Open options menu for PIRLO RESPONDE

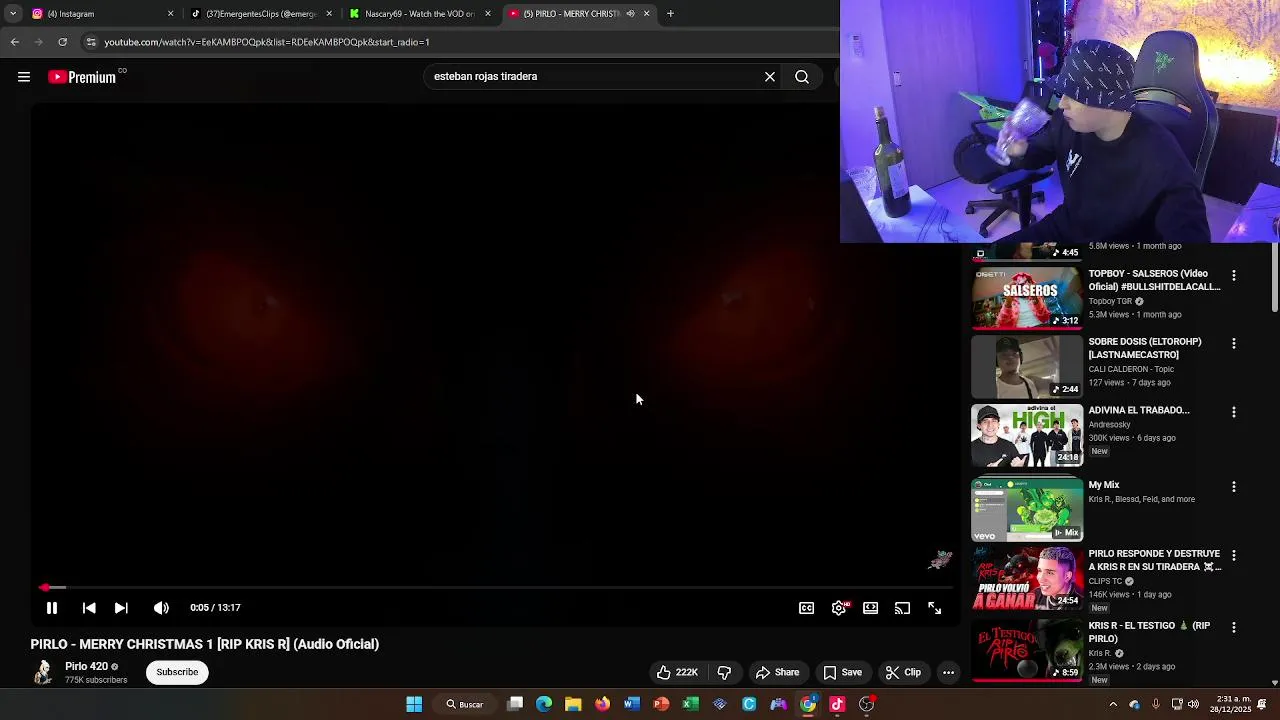point(1233,555)
